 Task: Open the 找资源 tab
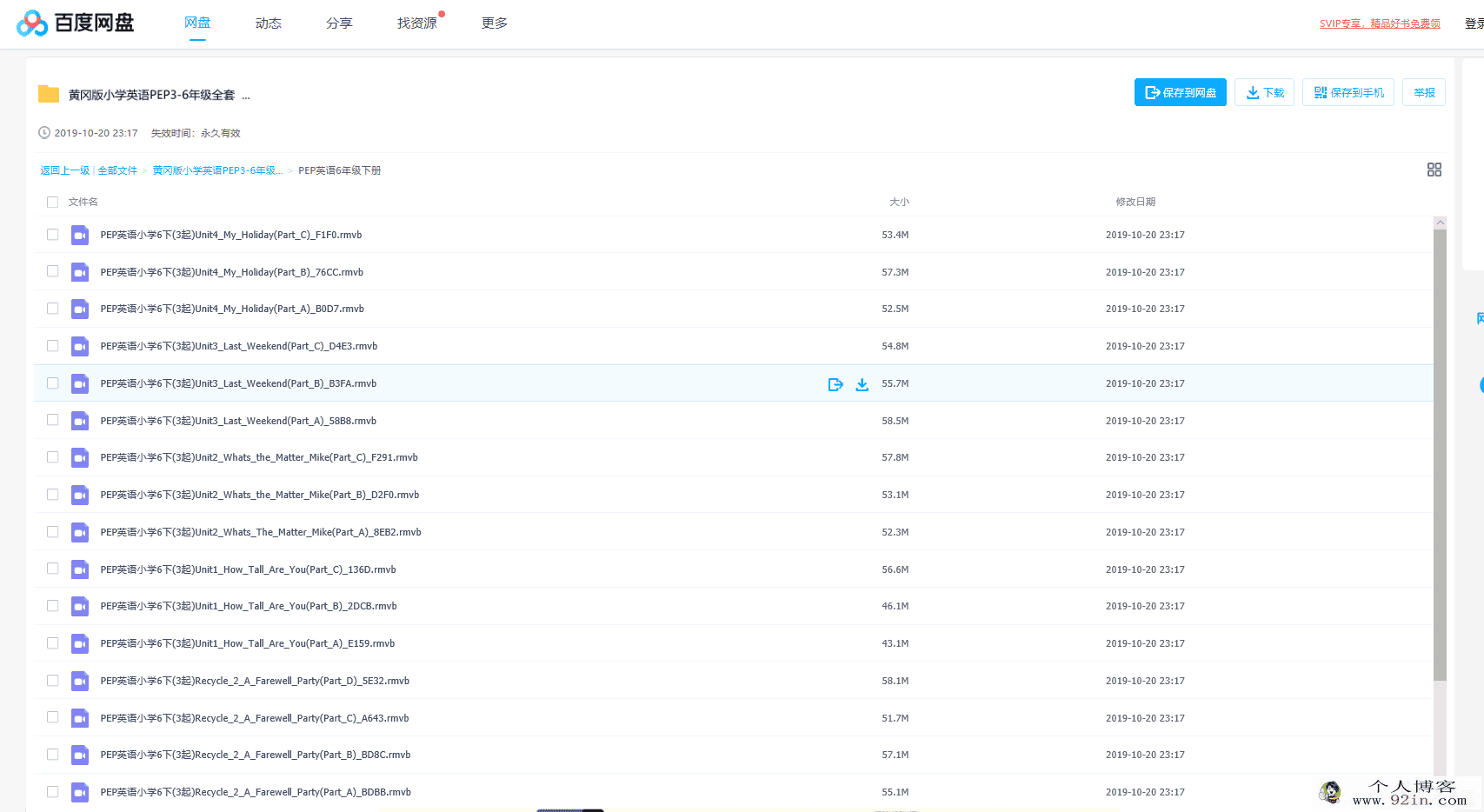(x=417, y=23)
